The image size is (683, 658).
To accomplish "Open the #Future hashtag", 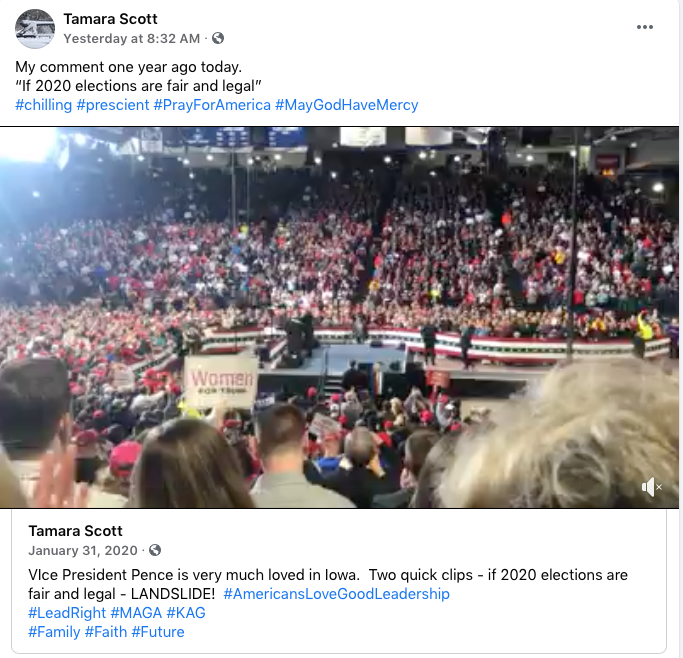I will tap(158, 632).
